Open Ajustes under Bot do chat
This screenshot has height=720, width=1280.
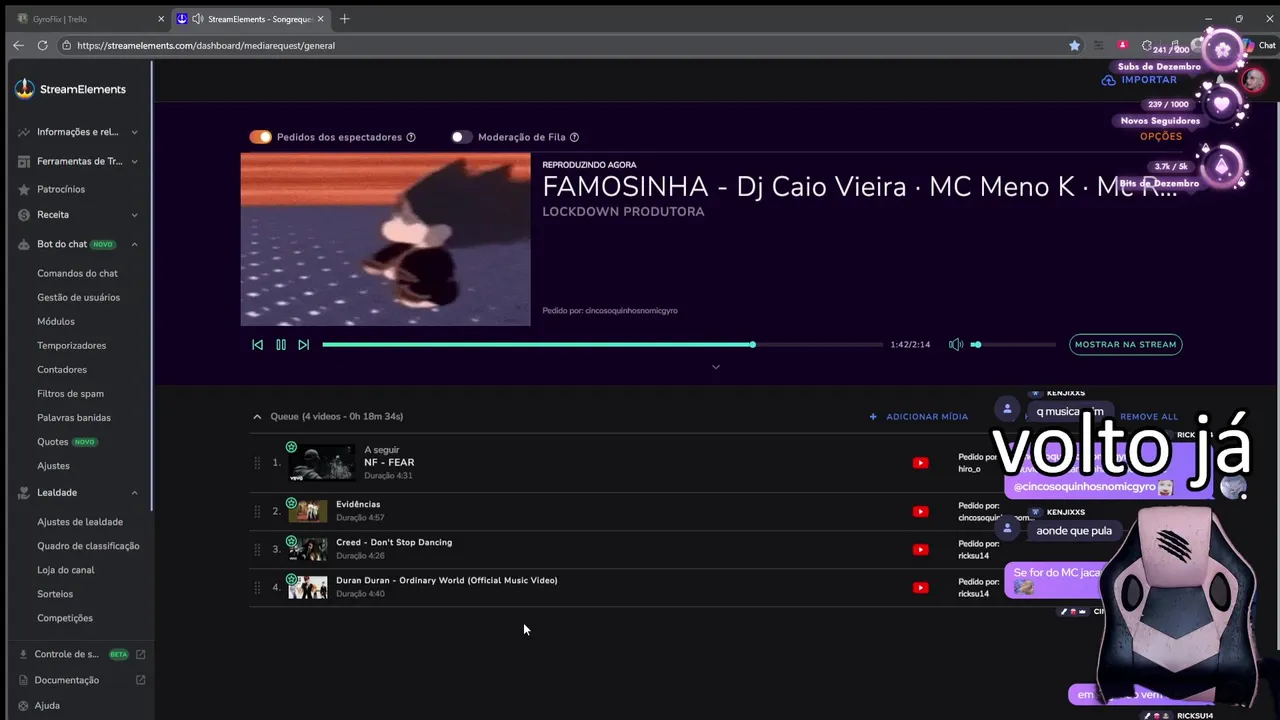pos(54,466)
